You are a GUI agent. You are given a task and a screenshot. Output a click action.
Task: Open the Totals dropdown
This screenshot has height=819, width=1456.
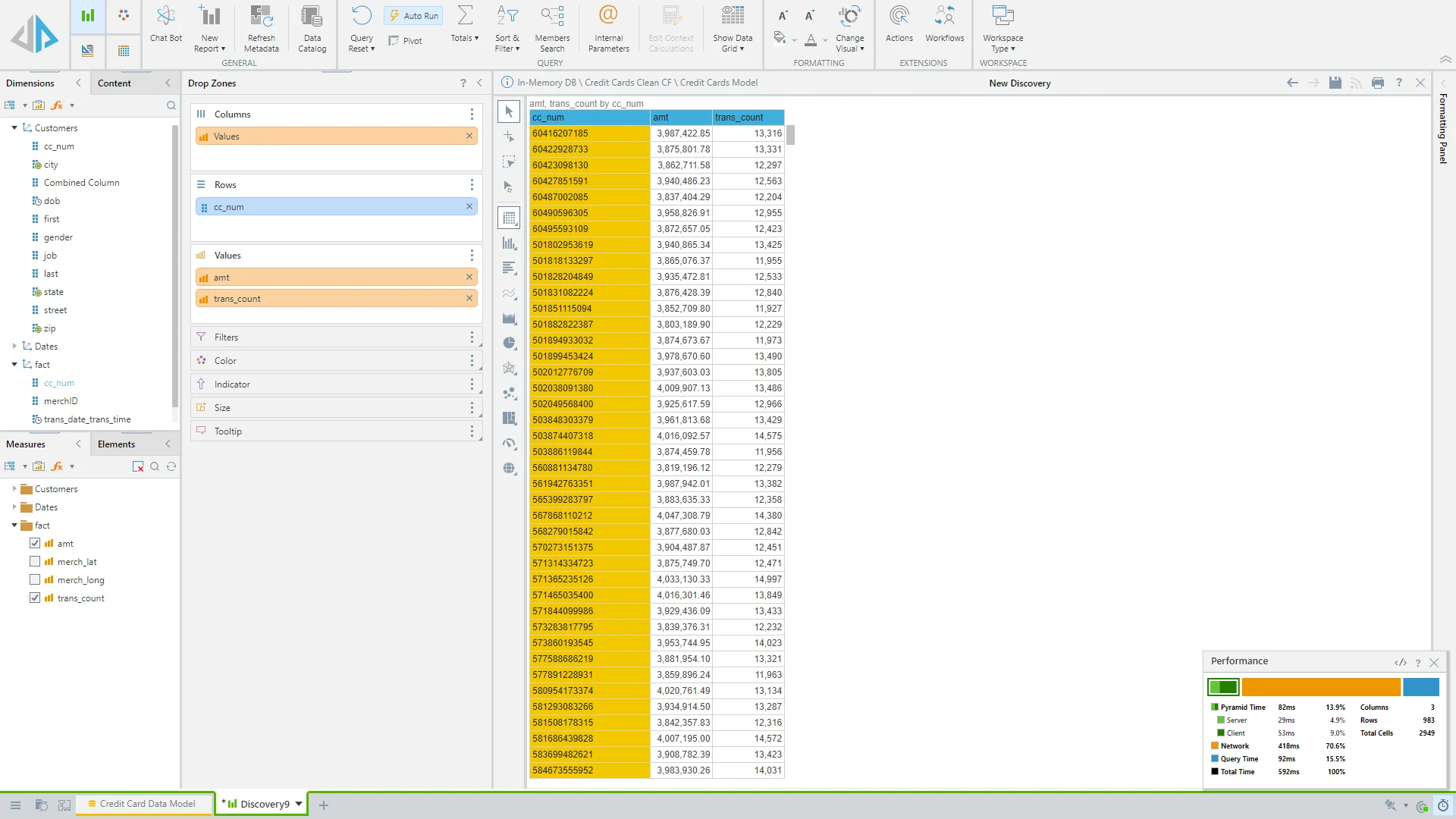pos(465,38)
